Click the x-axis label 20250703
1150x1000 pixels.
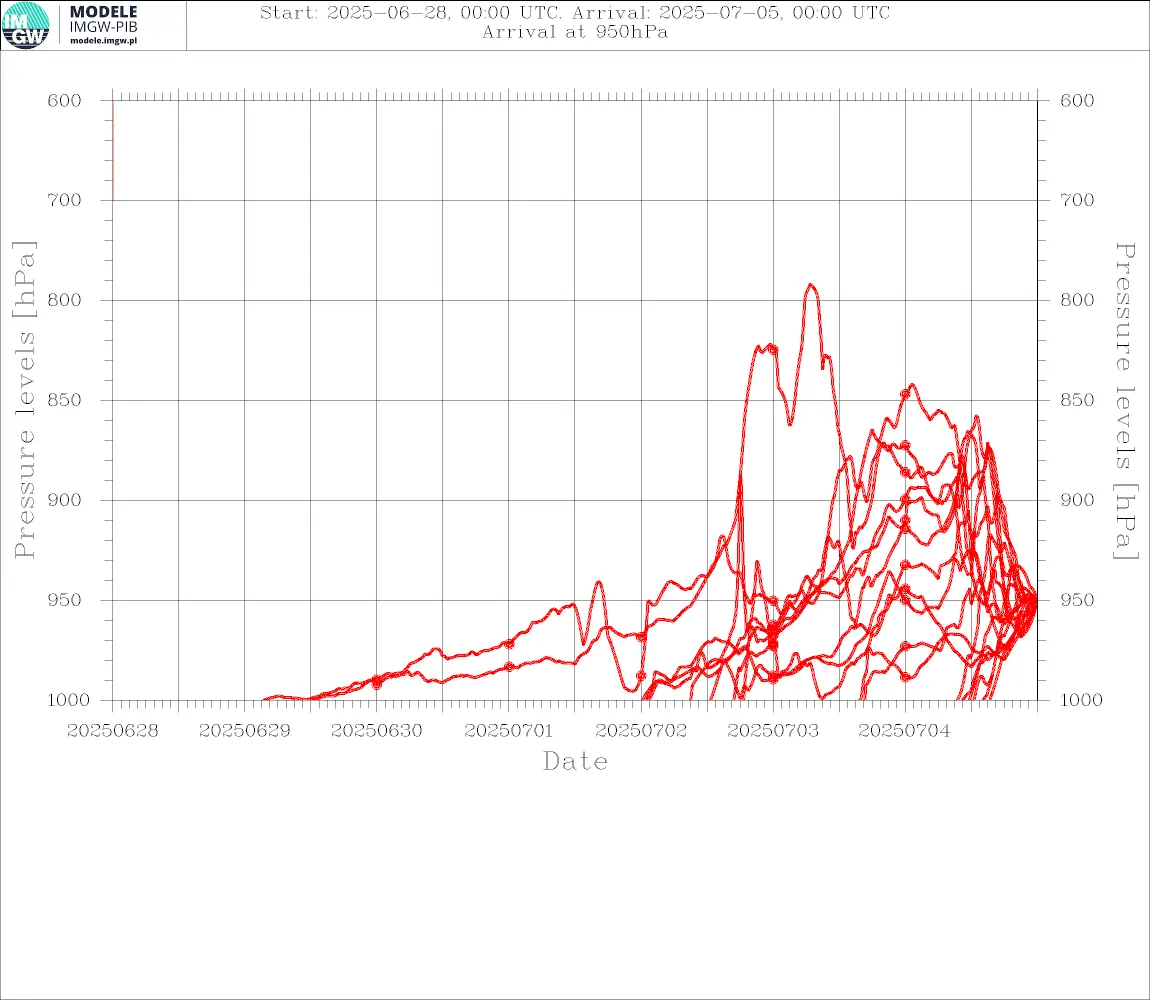[x=773, y=731]
